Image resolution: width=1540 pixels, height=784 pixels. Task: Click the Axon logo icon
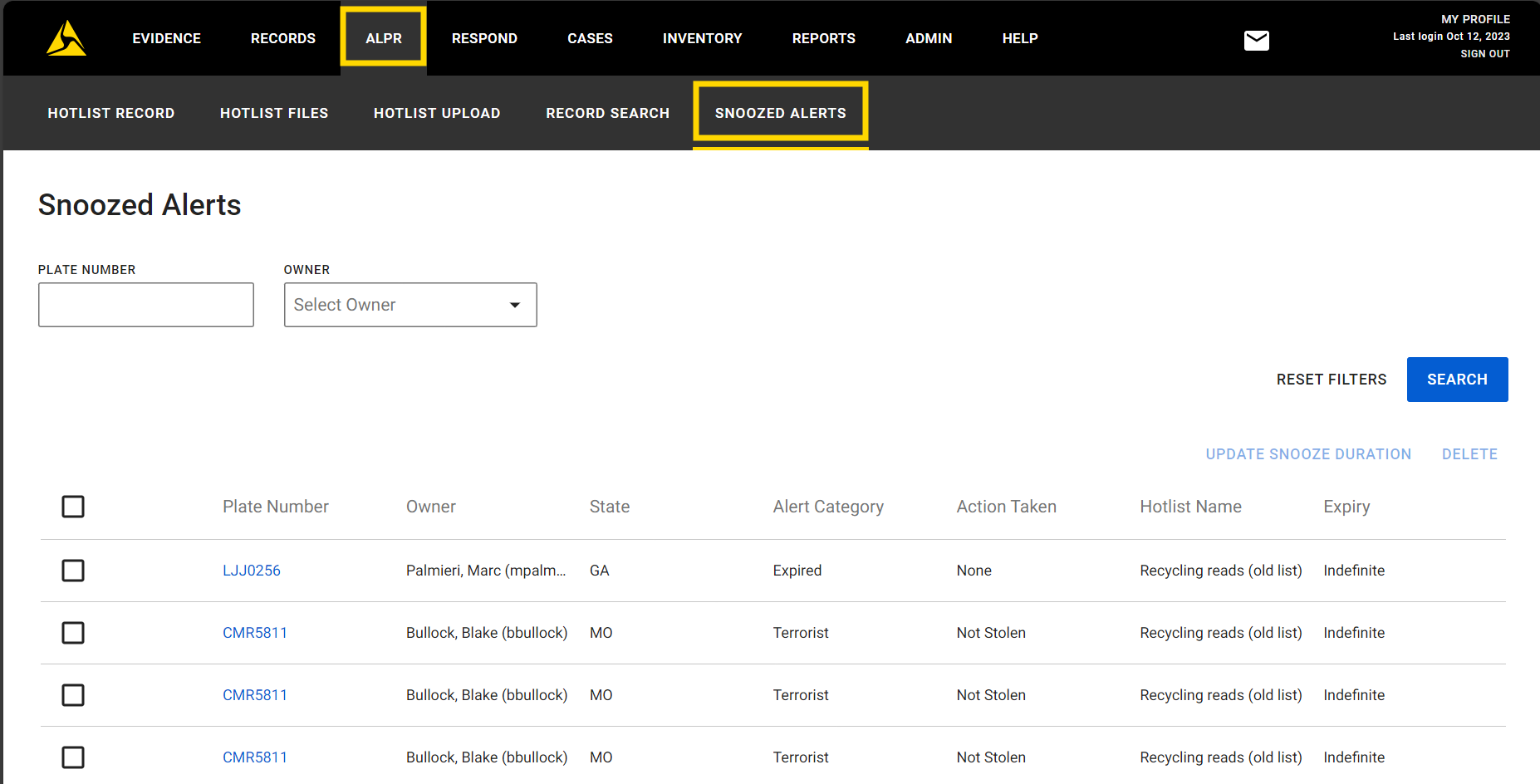66,39
